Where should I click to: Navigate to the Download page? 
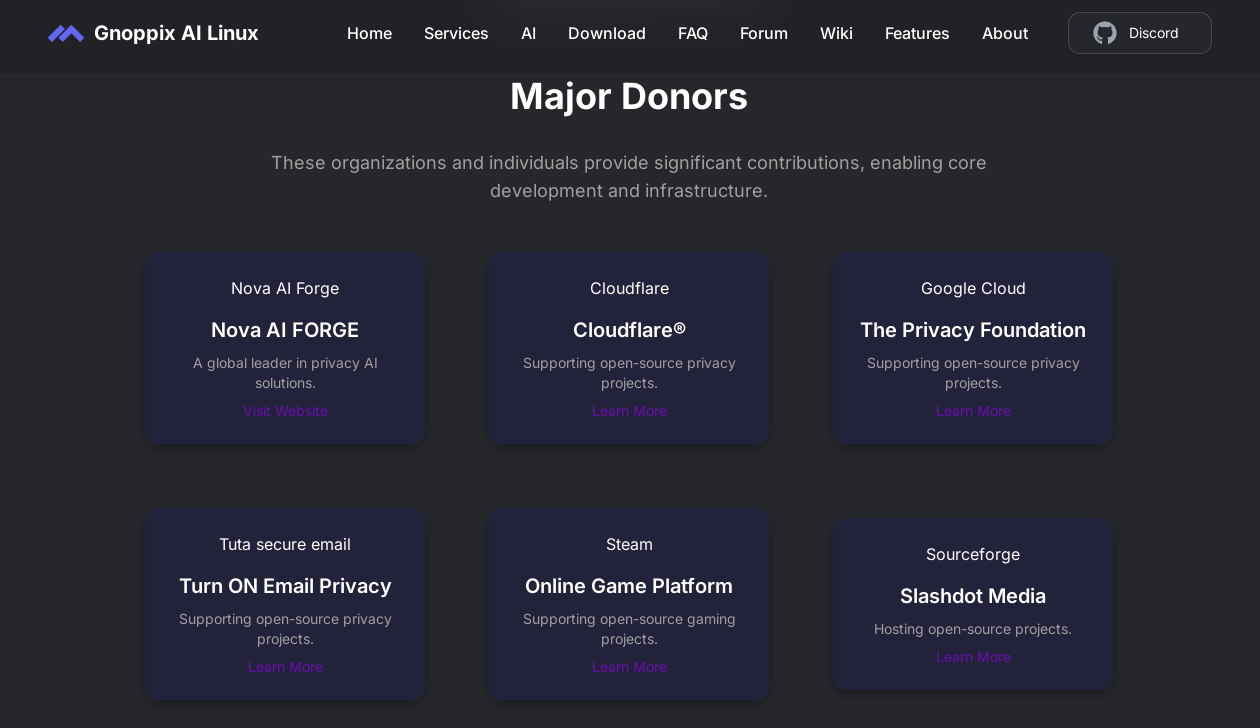point(606,33)
